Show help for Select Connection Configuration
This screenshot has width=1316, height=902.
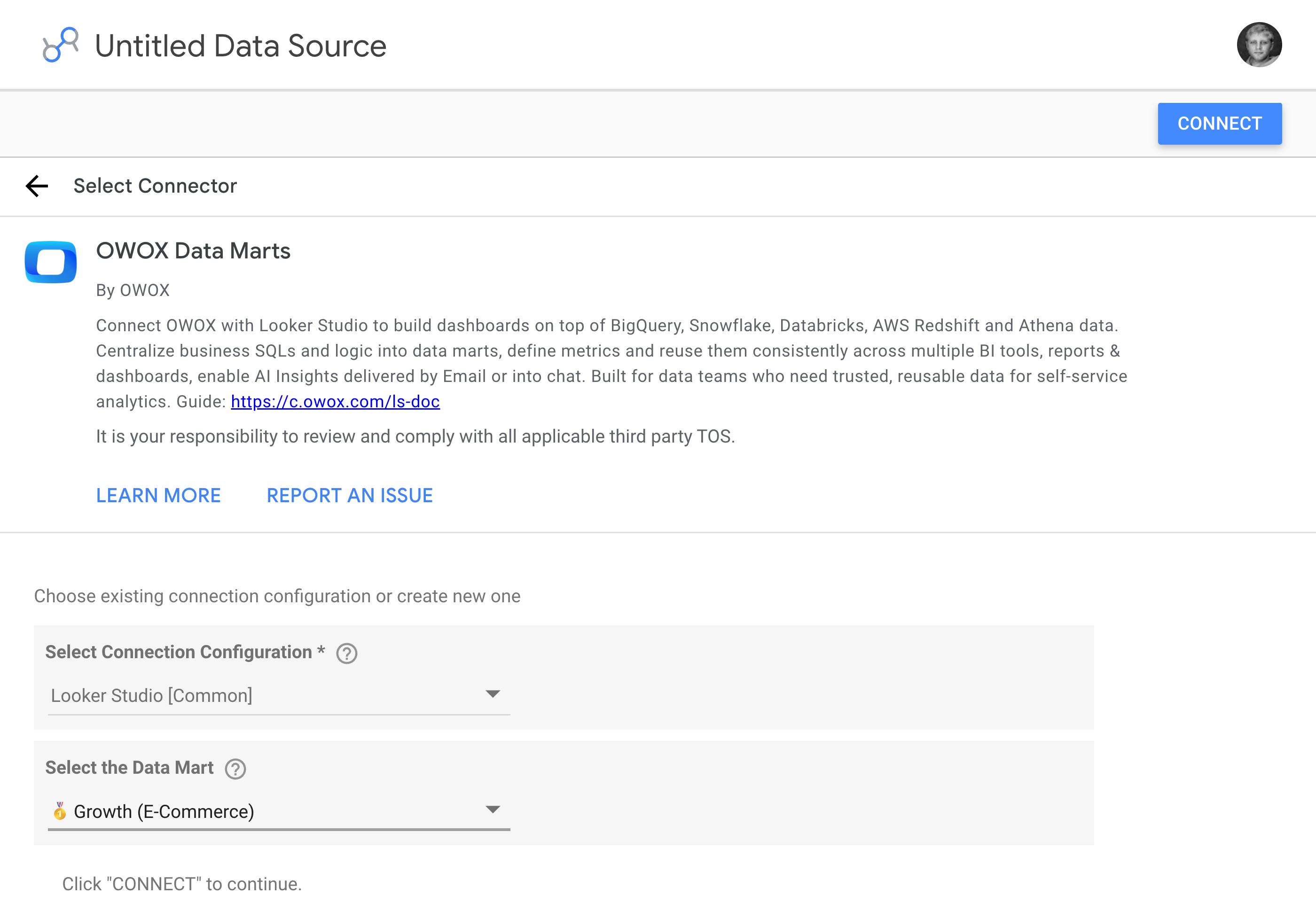pos(346,653)
